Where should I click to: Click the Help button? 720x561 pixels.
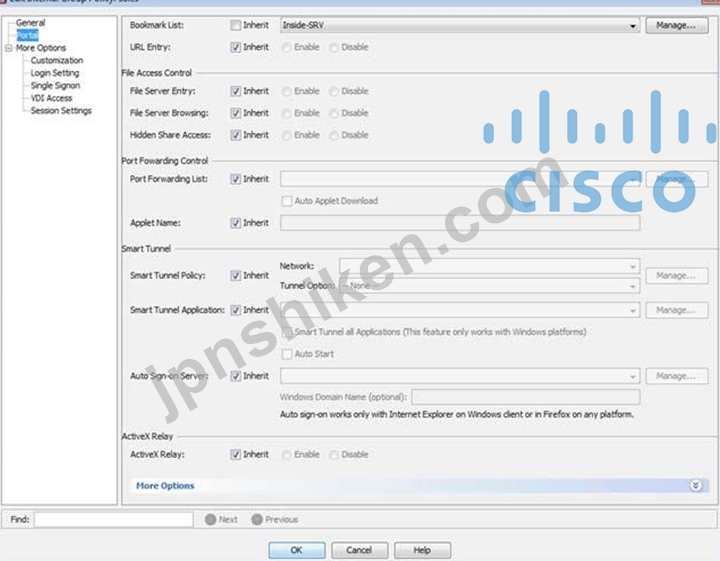422,550
